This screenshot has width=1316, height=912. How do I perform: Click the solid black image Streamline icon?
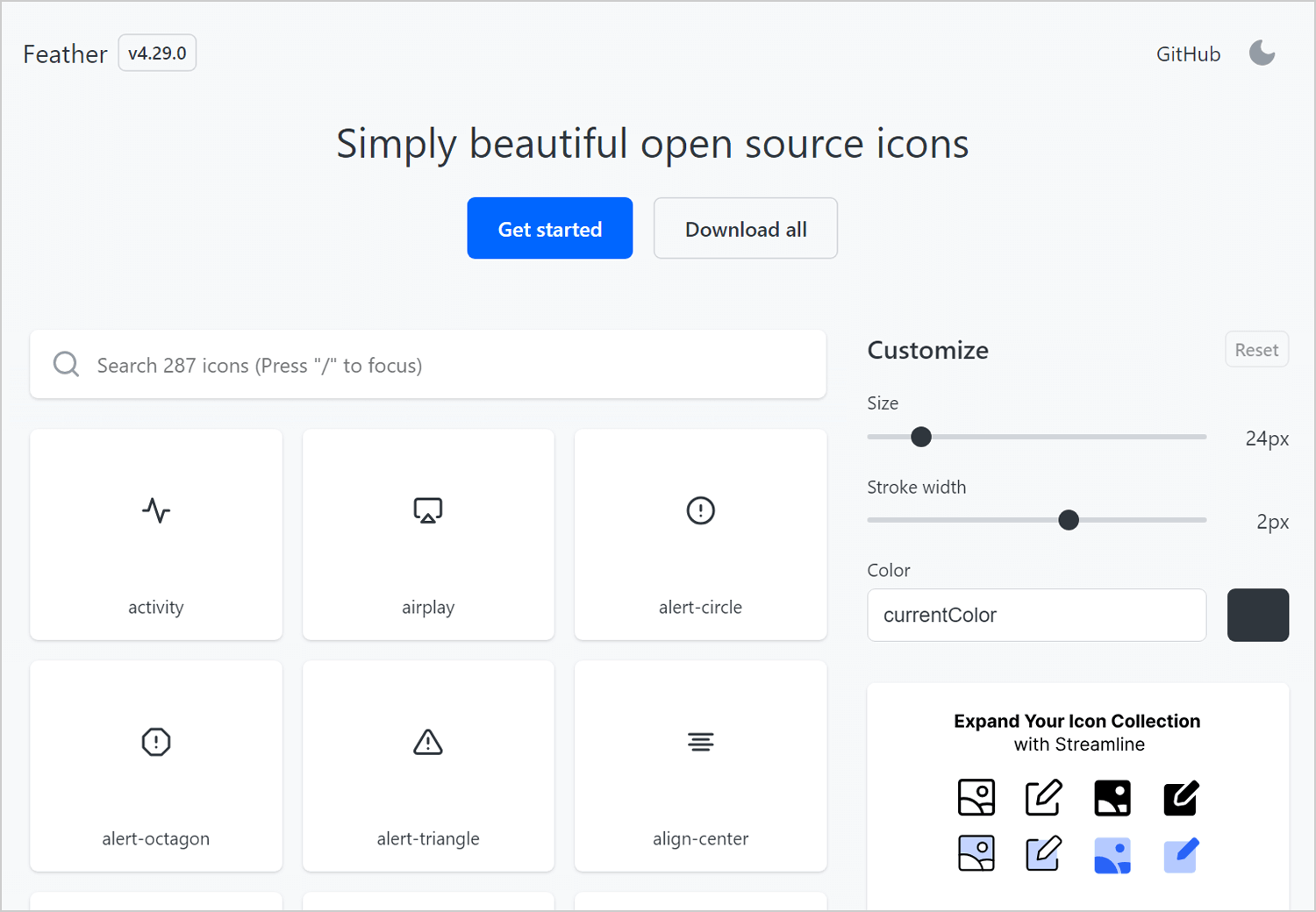coord(1112,798)
